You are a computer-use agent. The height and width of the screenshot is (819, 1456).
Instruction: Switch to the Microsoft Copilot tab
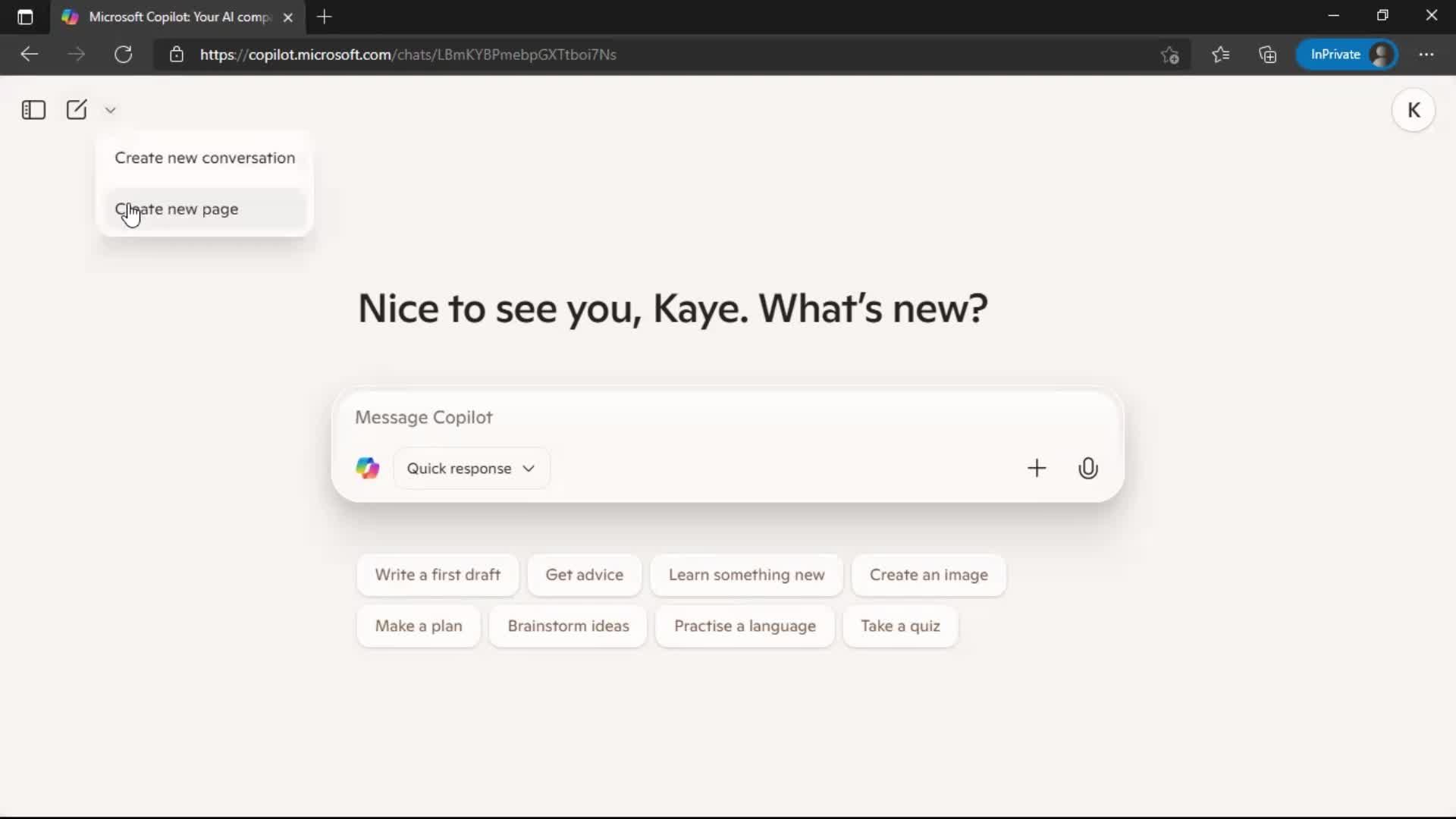pyautogui.click(x=167, y=17)
